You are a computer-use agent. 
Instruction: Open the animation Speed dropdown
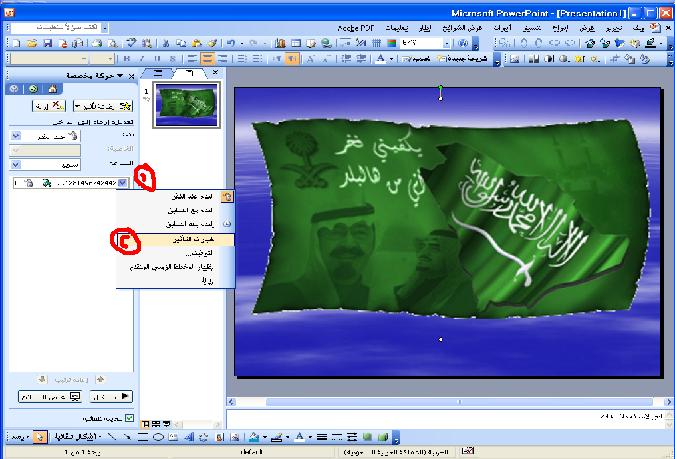[16, 164]
